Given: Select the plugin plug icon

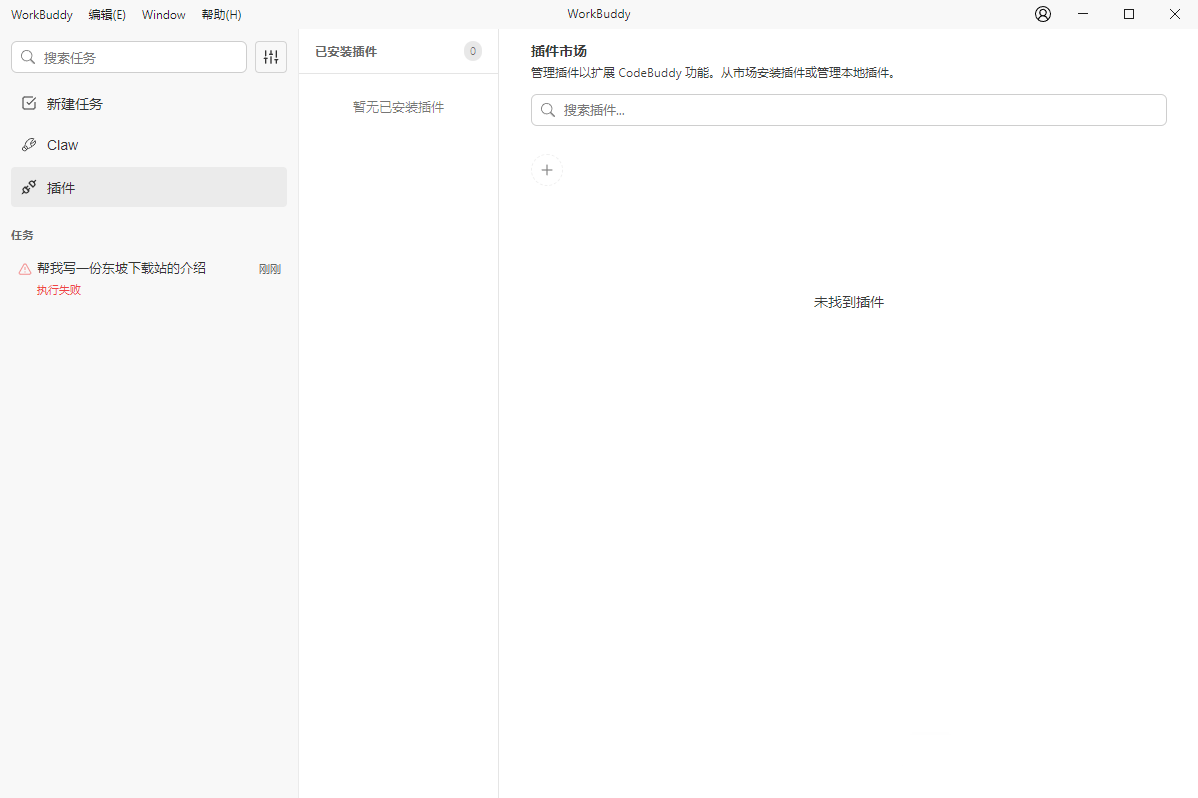Looking at the screenshot, I should click(29, 187).
